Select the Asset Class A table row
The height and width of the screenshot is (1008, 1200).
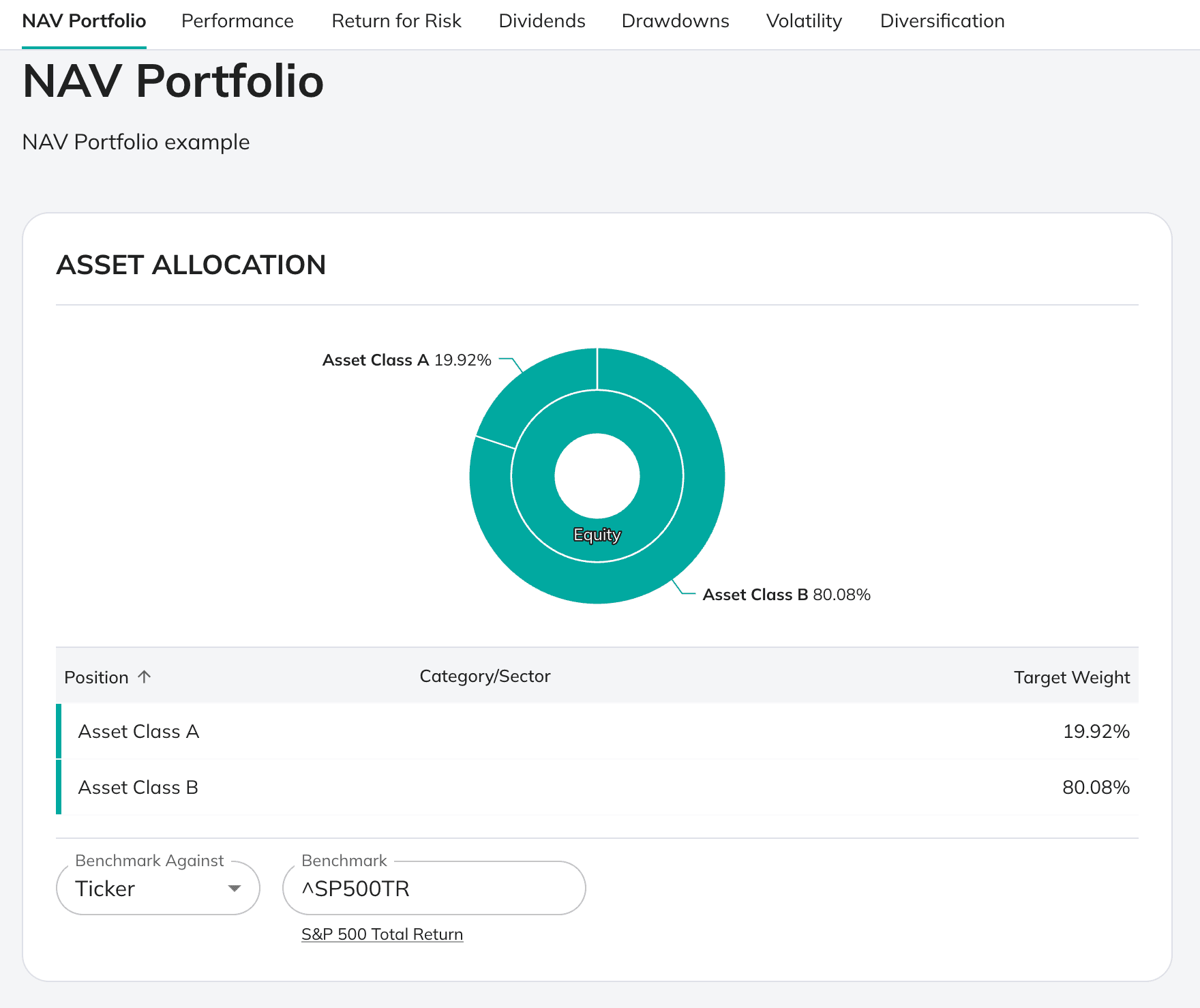point(597,731)
